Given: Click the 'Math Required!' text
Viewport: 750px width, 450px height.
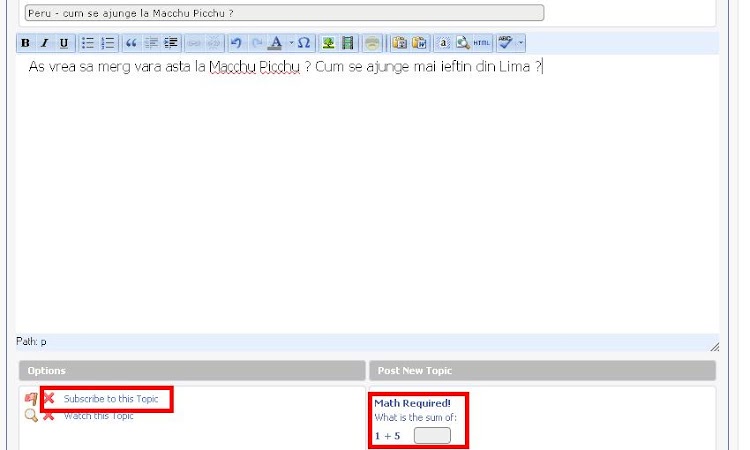Looking at the screenshot, I should 412,403.
